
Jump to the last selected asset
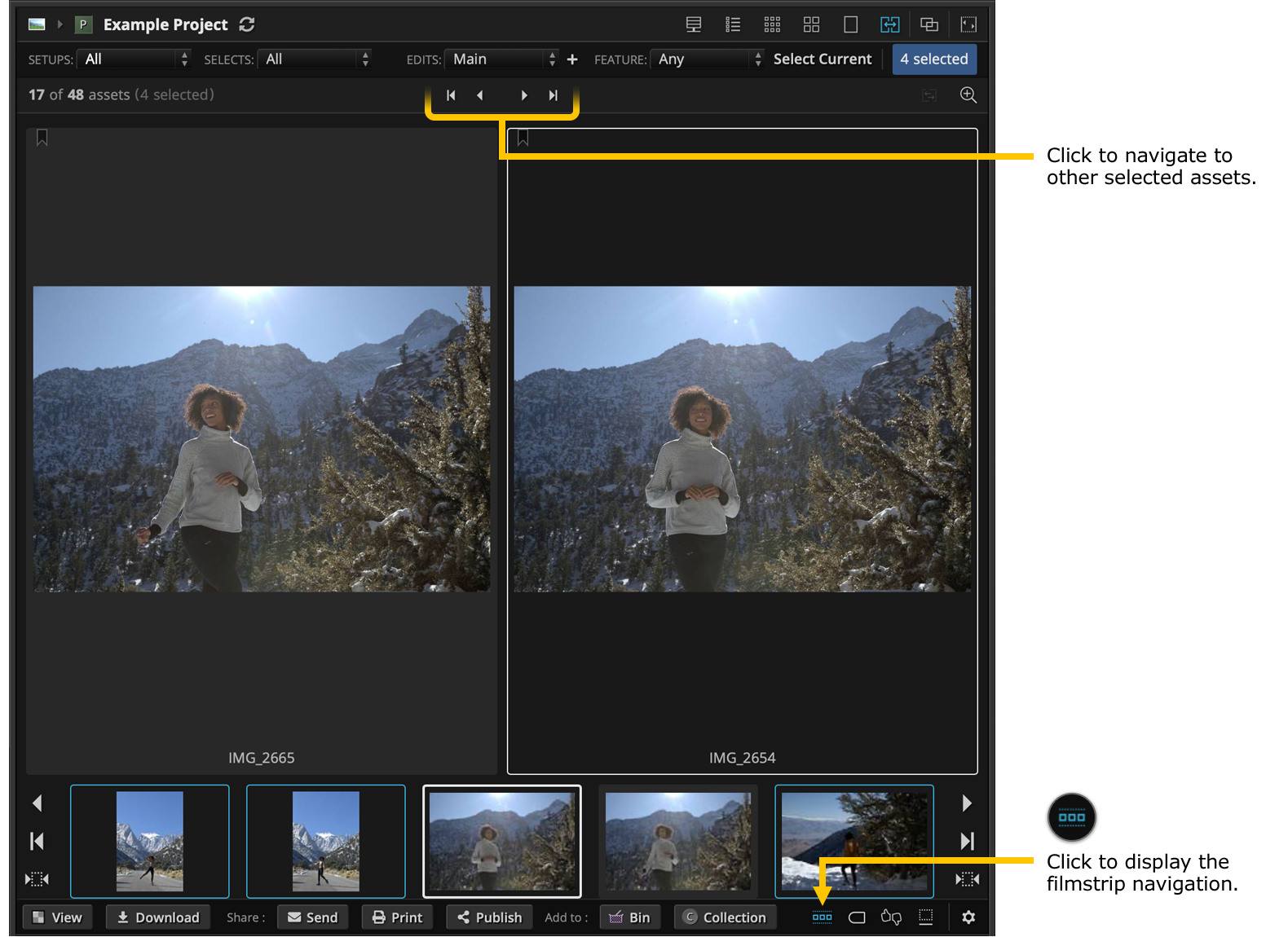coord(553,95)
